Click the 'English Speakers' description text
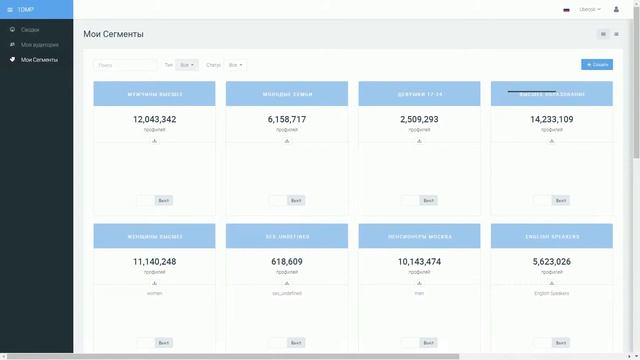 click(551, 293)
